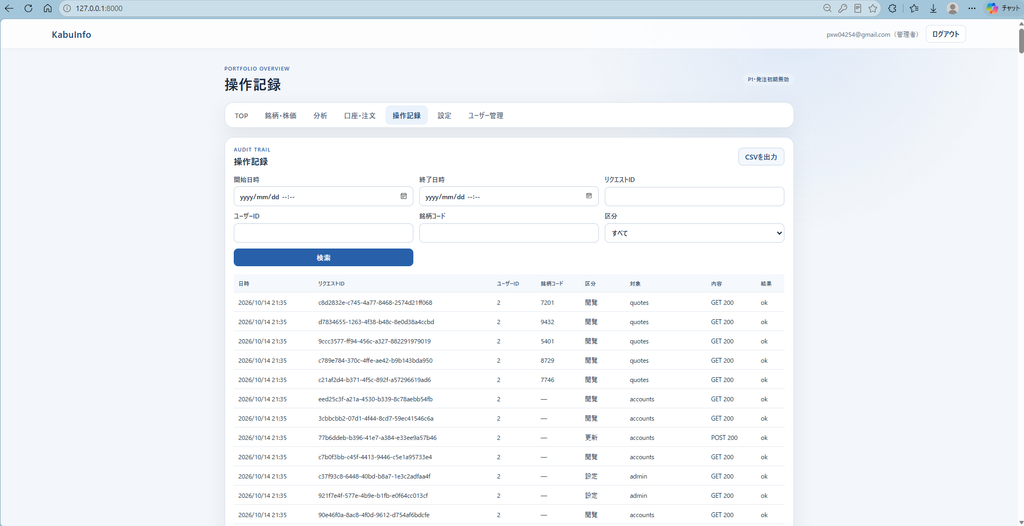Viewport: 1024px width, 526px height.
Task: Click the 更新 category cell
Action: click(x=591, y=438)
